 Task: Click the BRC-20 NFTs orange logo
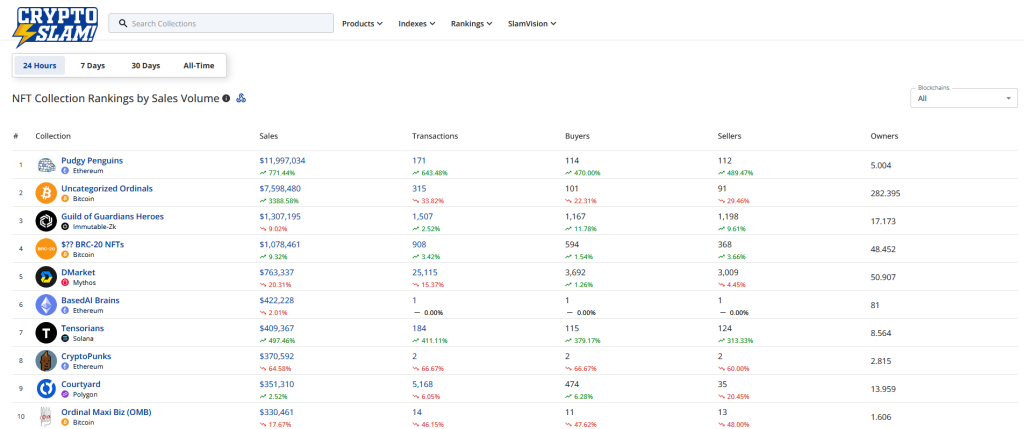[46, 249]
